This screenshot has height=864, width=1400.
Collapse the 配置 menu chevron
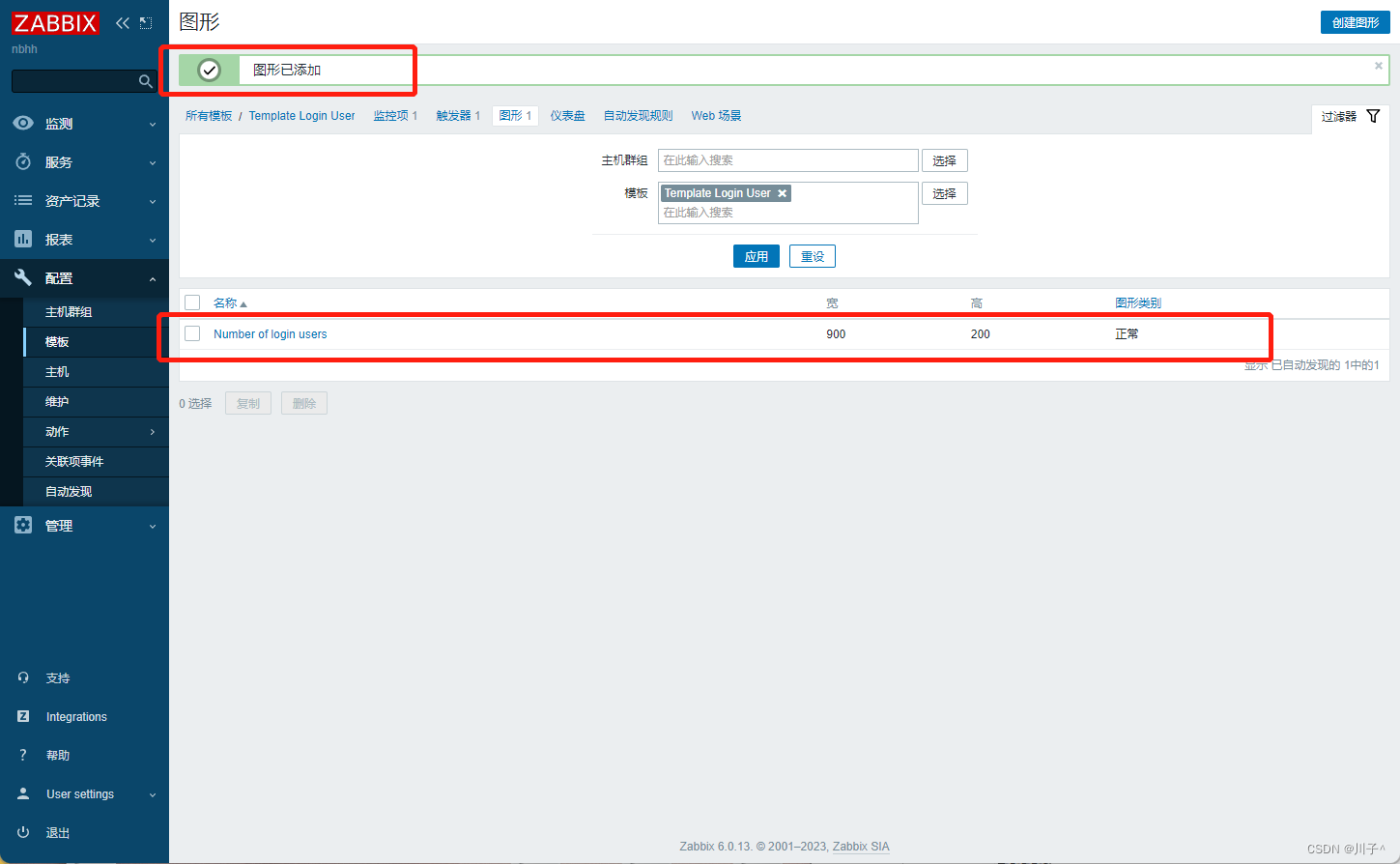click(153, 278)
